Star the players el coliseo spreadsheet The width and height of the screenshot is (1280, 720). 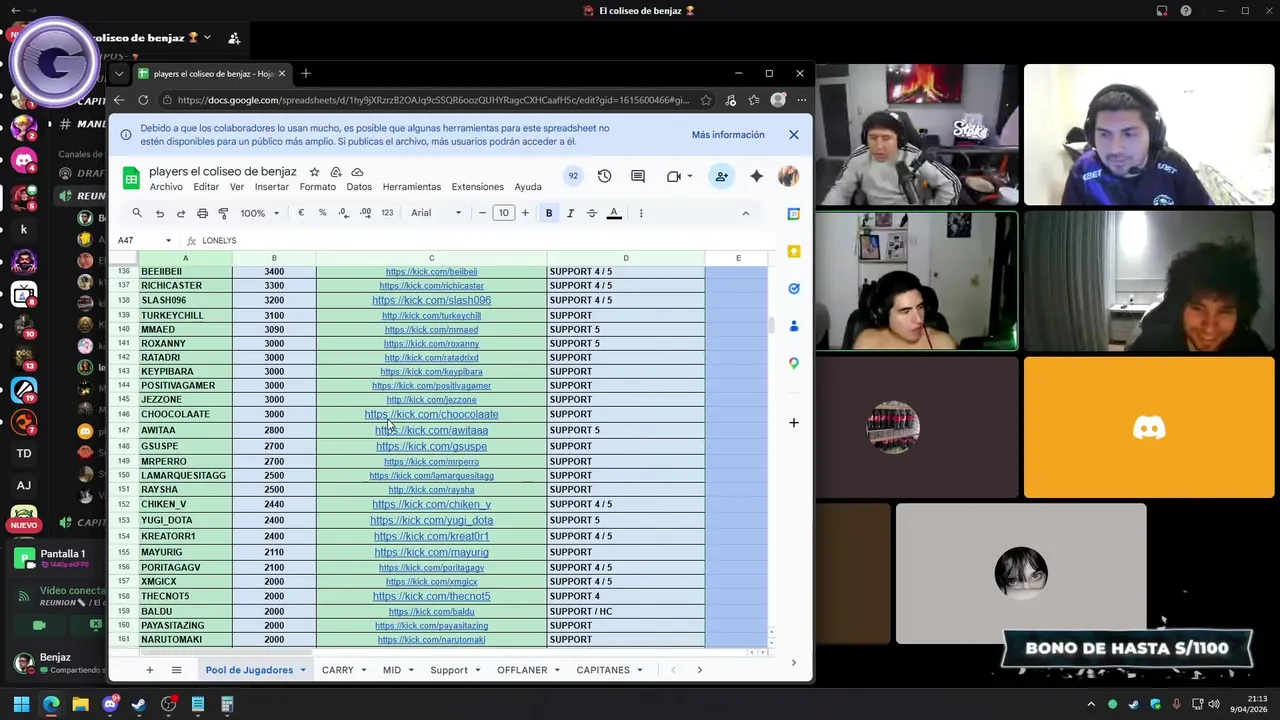tap(314, 172)
